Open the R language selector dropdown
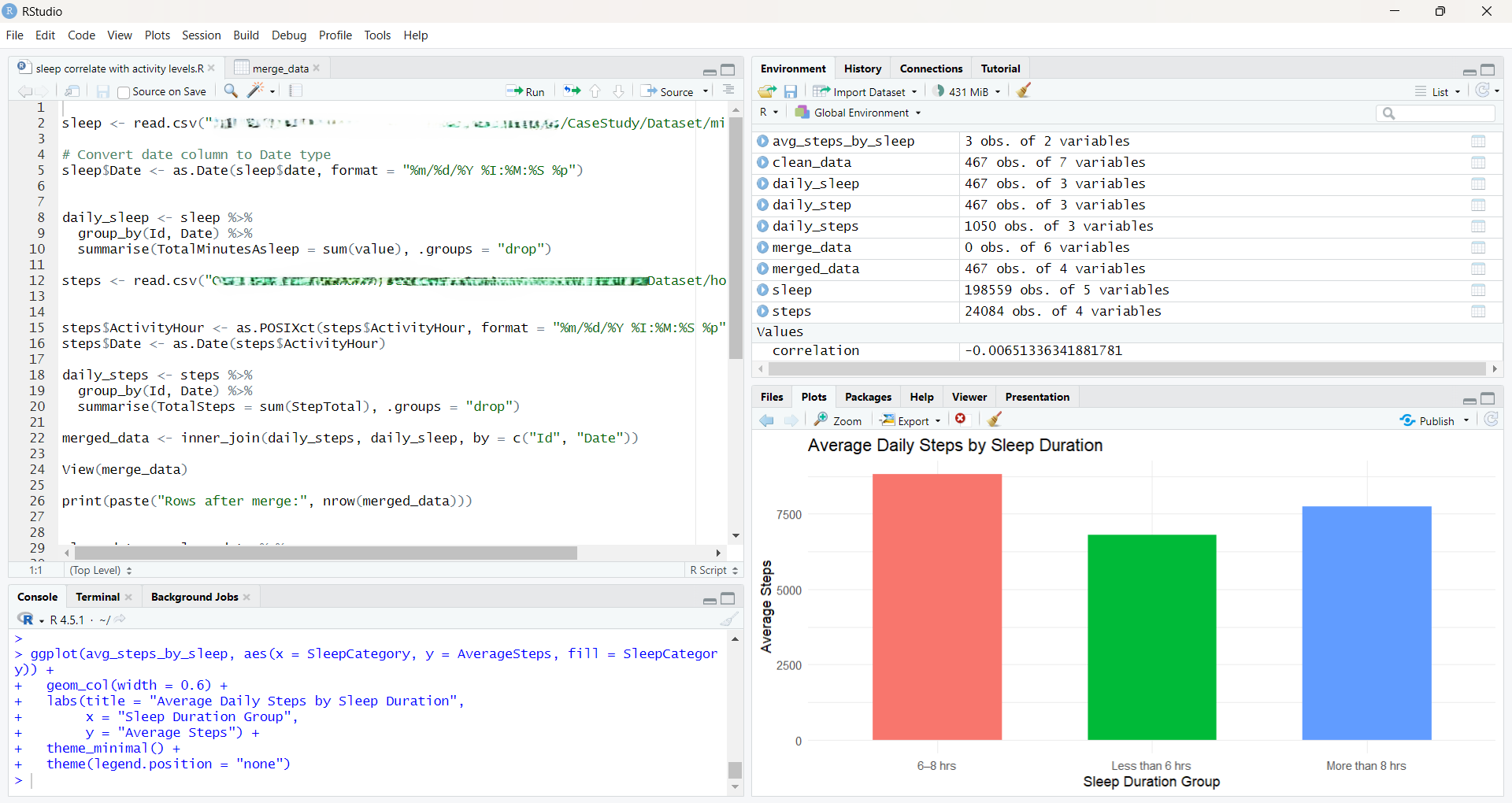Screen dimensions: 1512x803 coord(769,113)
